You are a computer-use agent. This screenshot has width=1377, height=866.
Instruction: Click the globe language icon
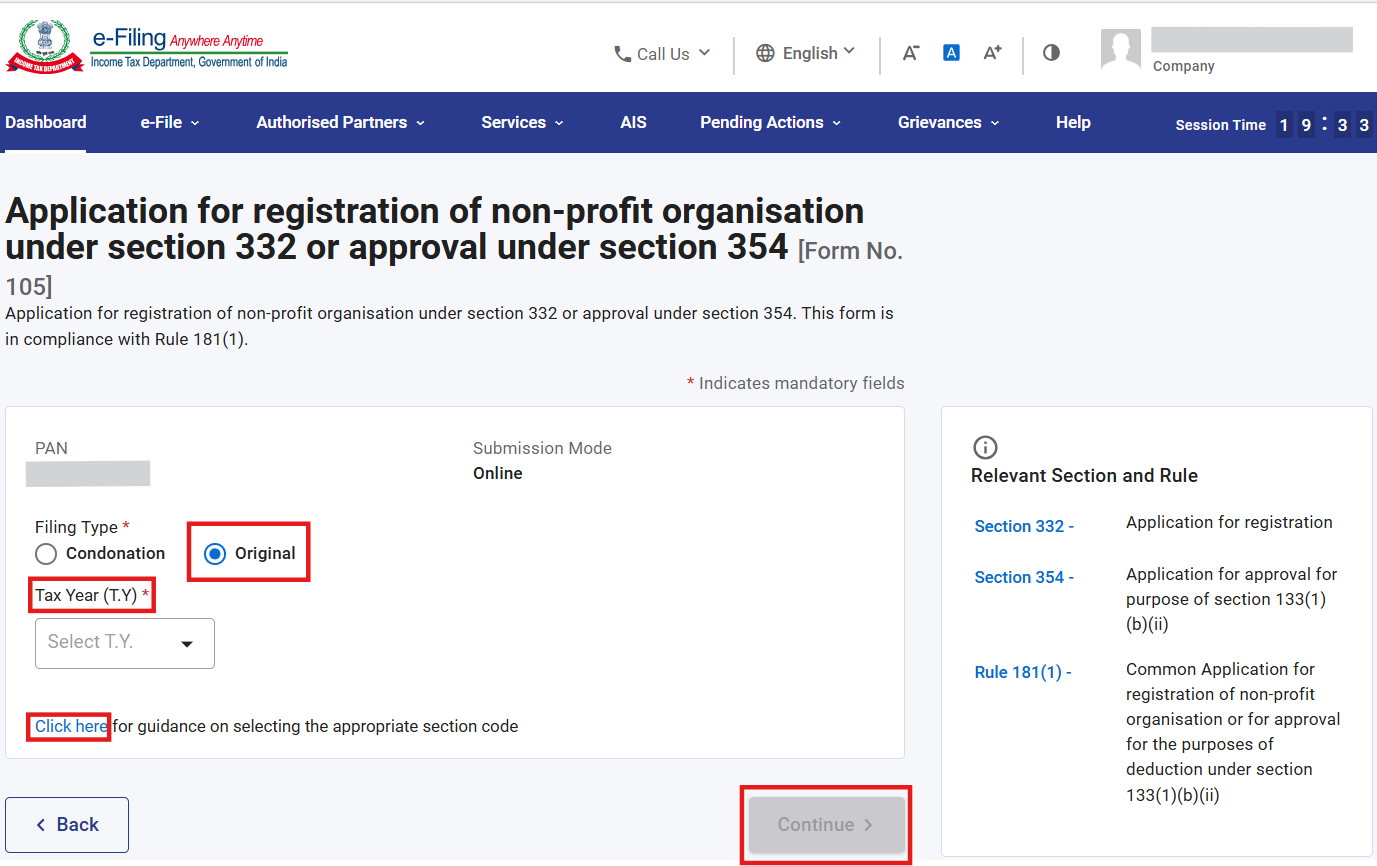pyautogui.click(x=765, y=53)
